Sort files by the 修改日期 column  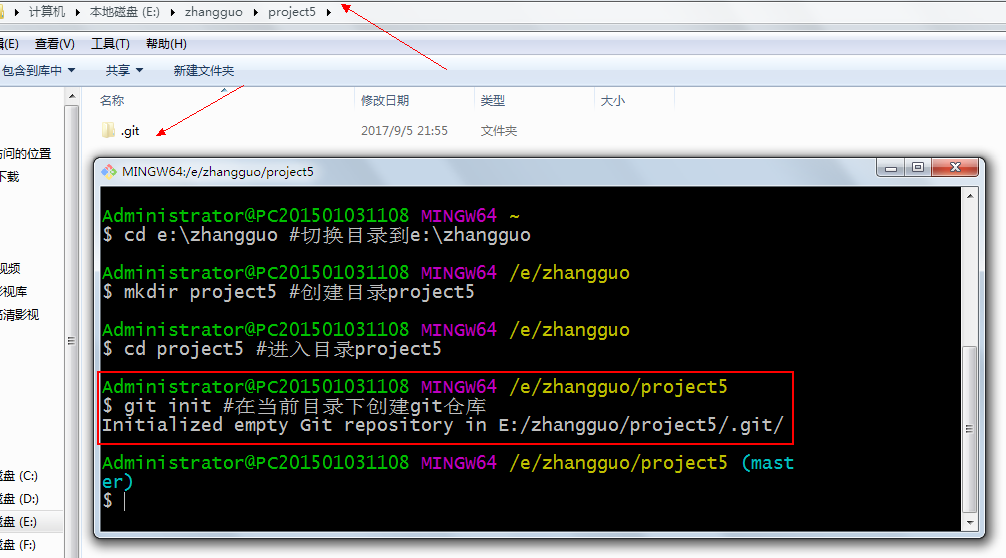pyautogui.click(x=385, y=100)
